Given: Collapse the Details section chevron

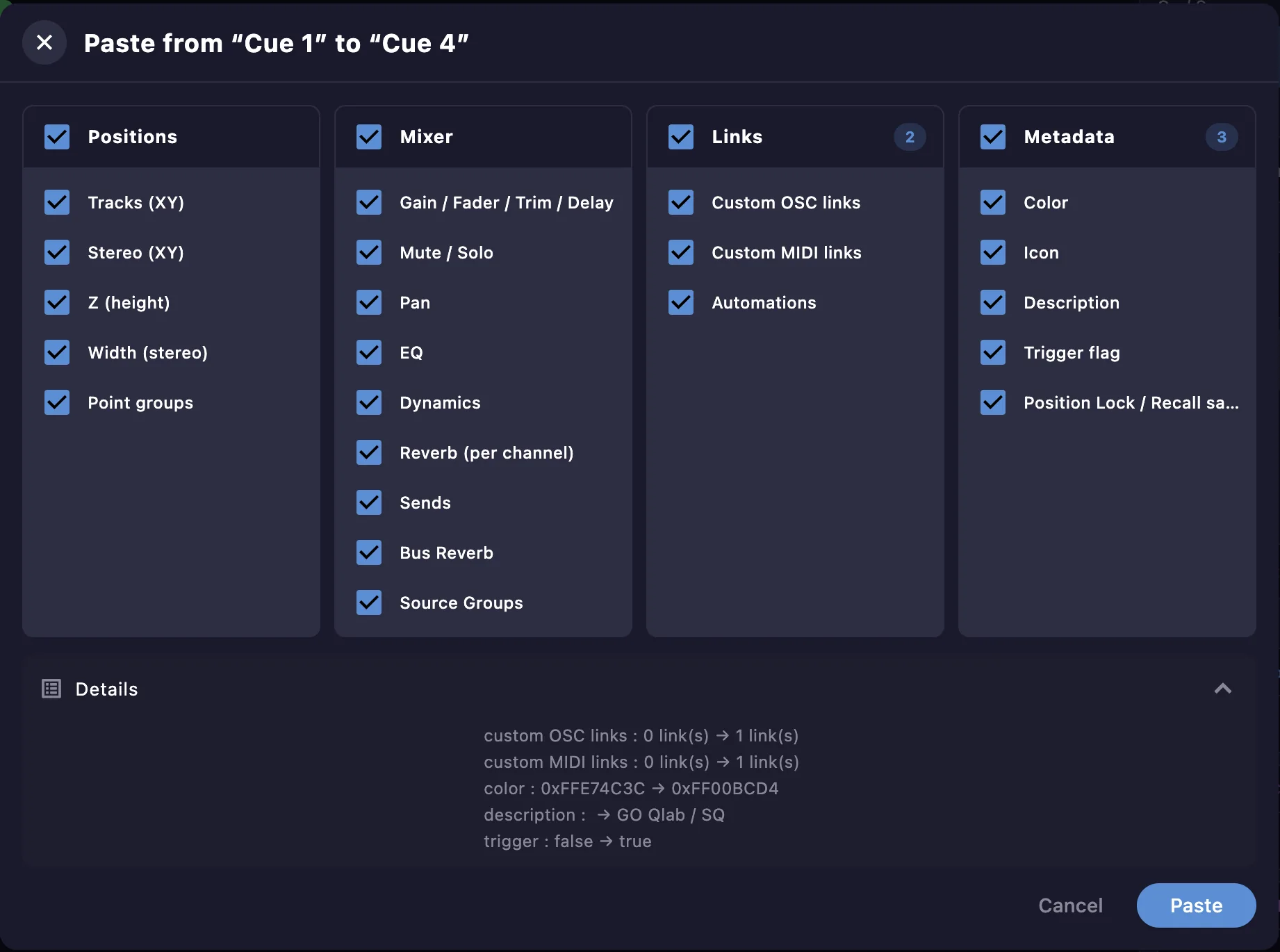Looking at the screenshot, I should tap(1223, 689).
